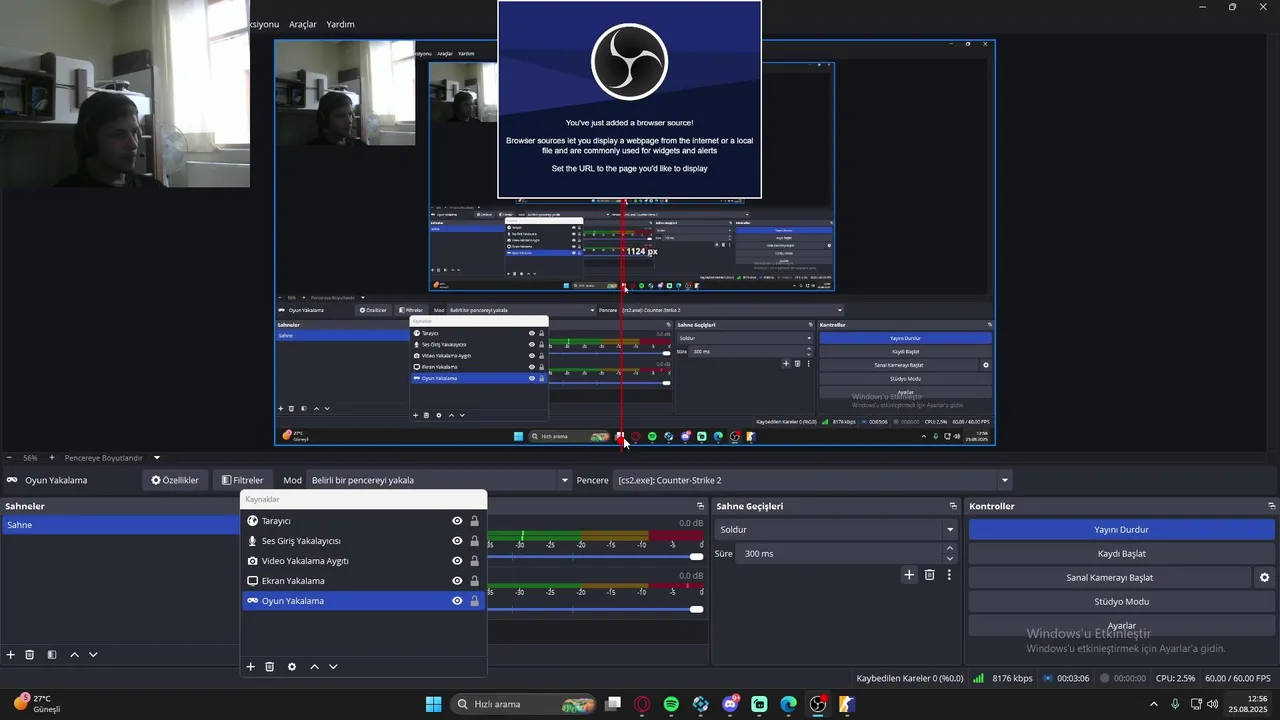Image resolution: width=1280 pixels, height=720 pixels.
Task: Zoom out preview with minus icon
Action: coord(9,458)
